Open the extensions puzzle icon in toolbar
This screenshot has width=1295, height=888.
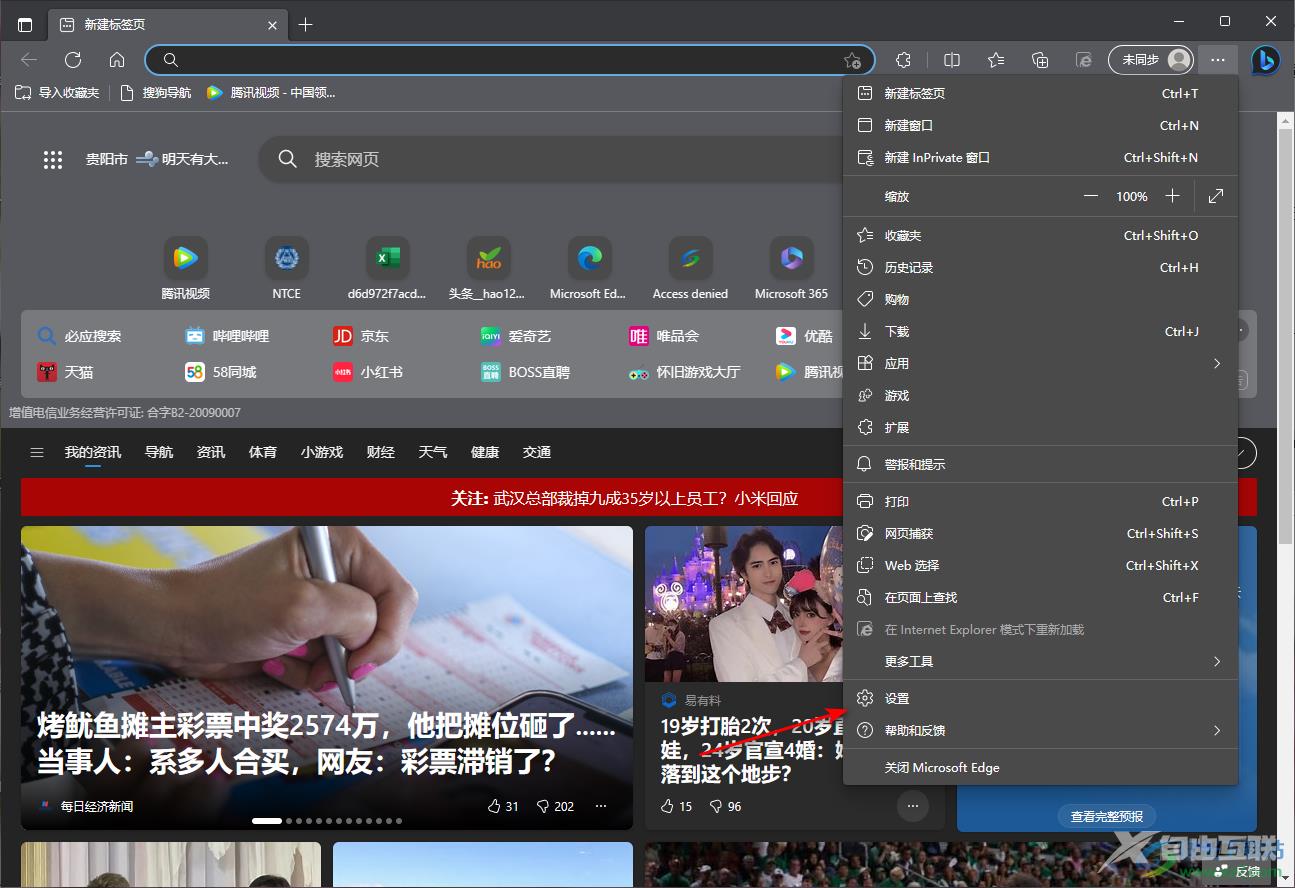(904, 60)
